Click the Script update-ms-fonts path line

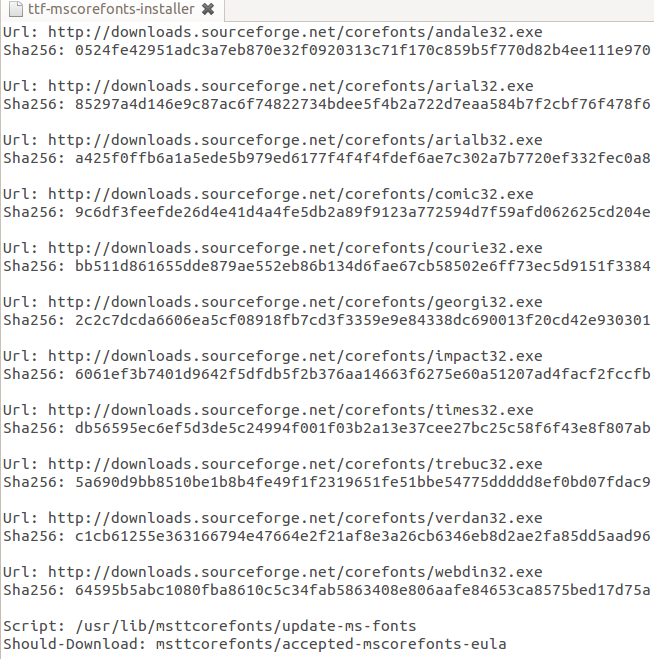[x=209, y=626]
